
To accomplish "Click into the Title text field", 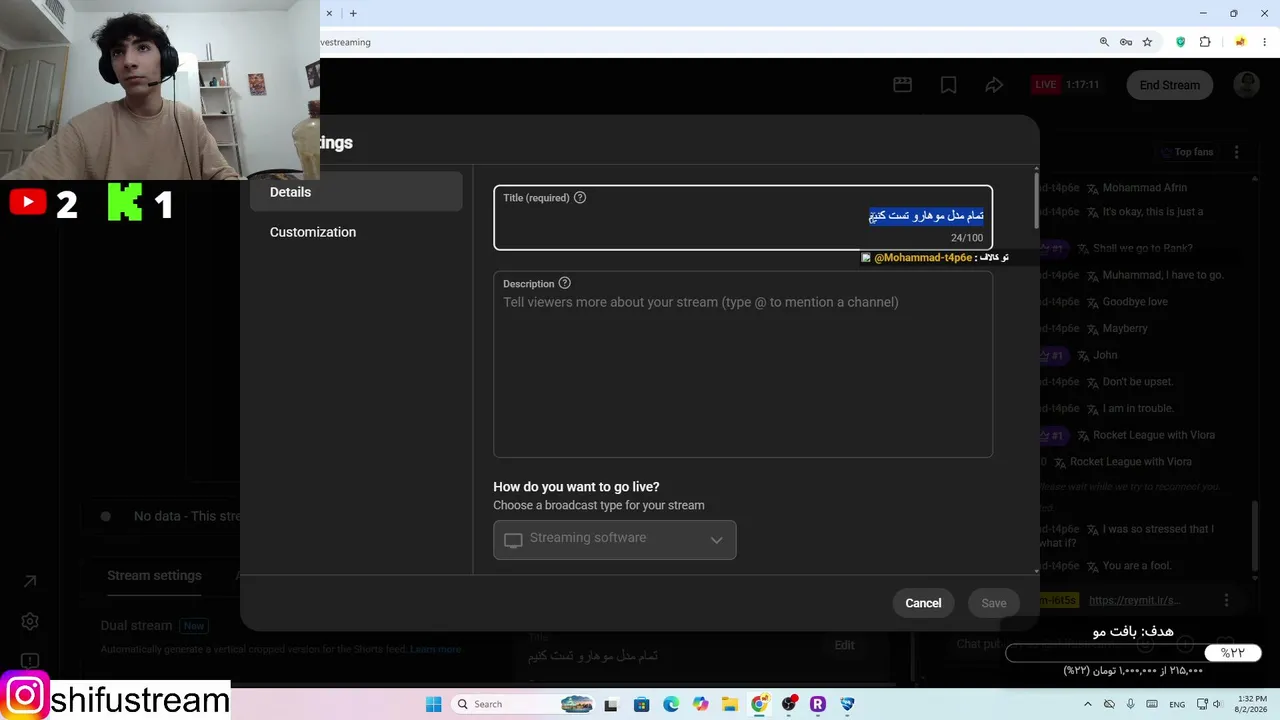I will [743, 217].
